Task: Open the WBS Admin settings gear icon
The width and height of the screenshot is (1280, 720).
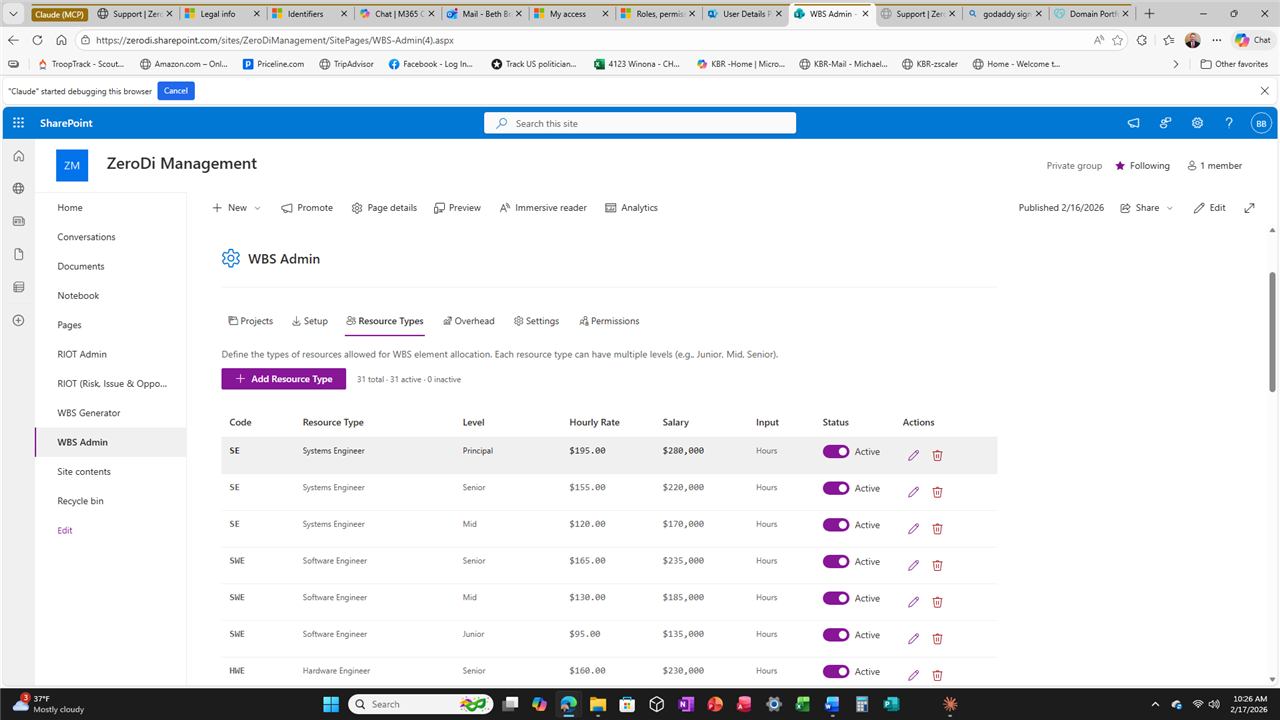Action: [231, 258]
